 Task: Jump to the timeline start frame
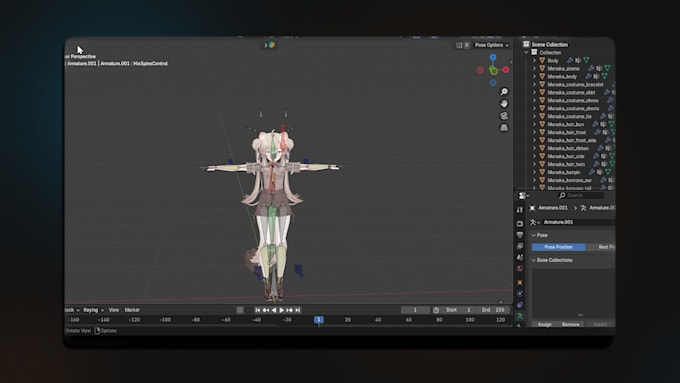tap(258, 310)
